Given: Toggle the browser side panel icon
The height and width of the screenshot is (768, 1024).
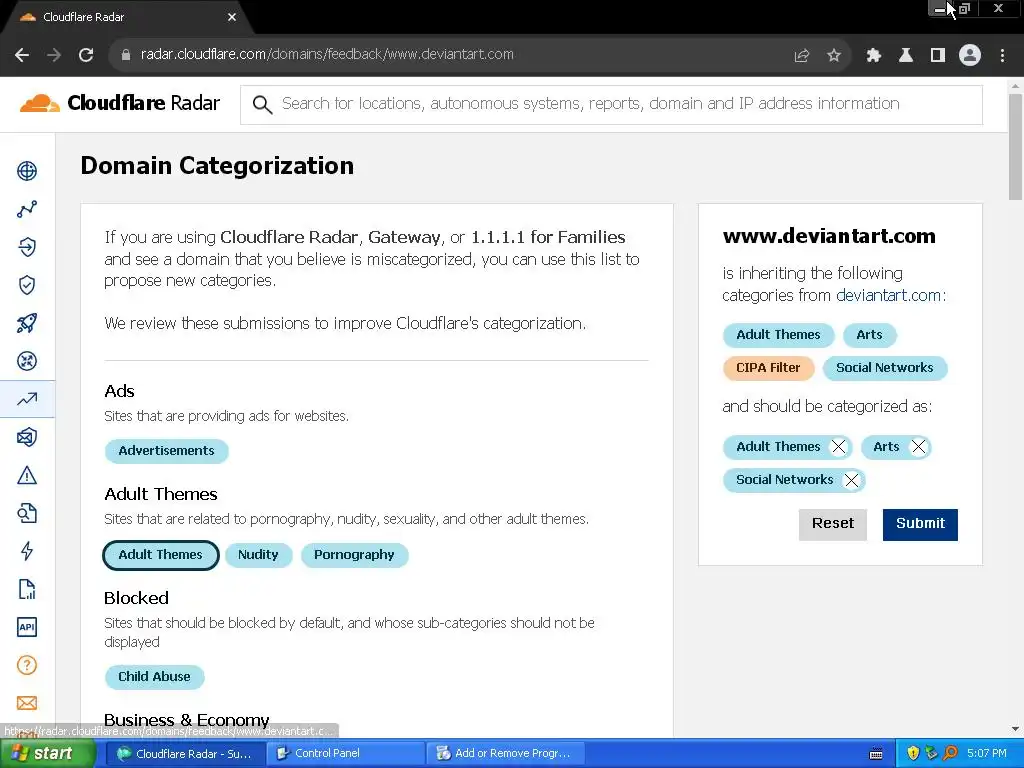Looking at the screenshot, I should coord(938,56).
